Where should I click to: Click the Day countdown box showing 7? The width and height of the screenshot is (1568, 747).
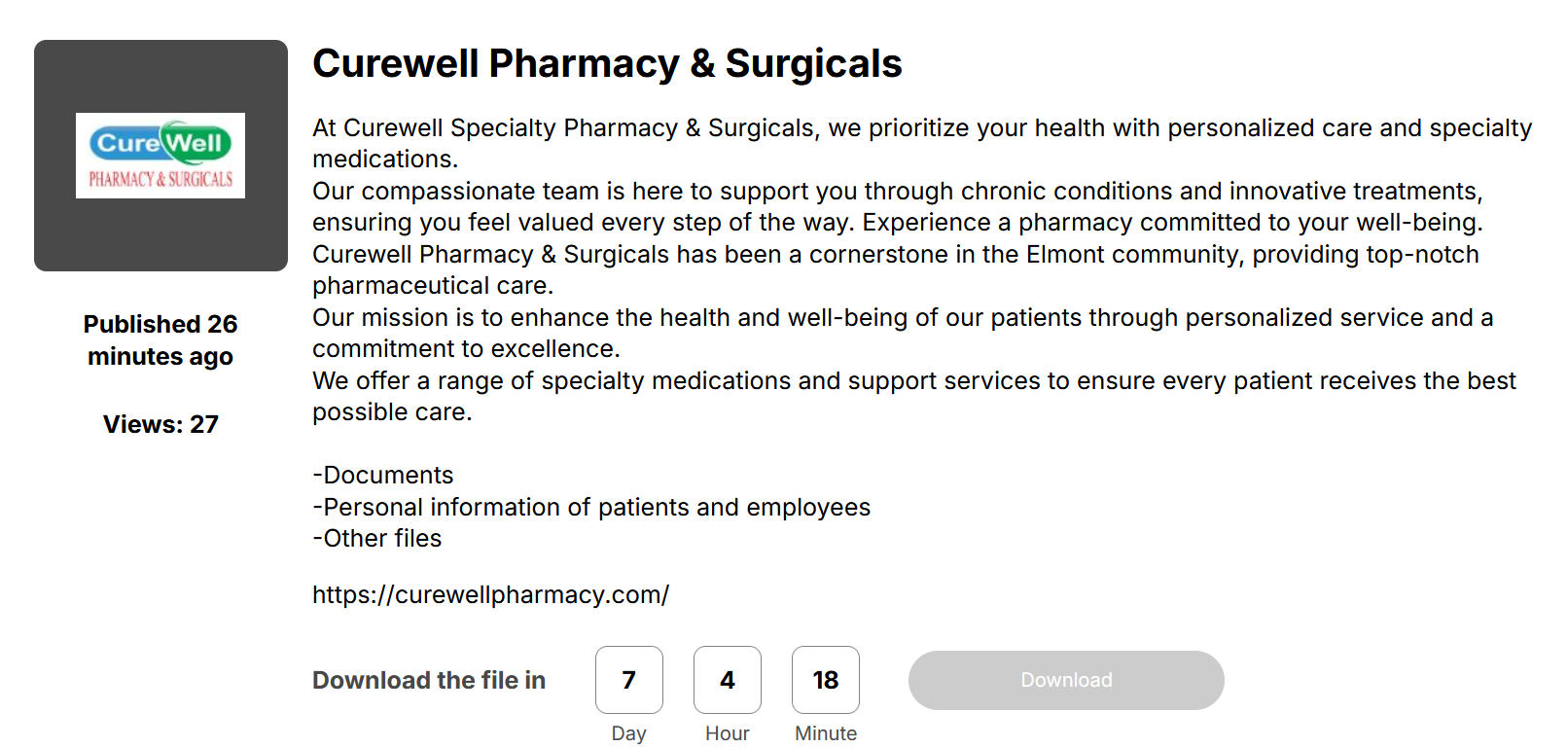(x=629, y=680)
